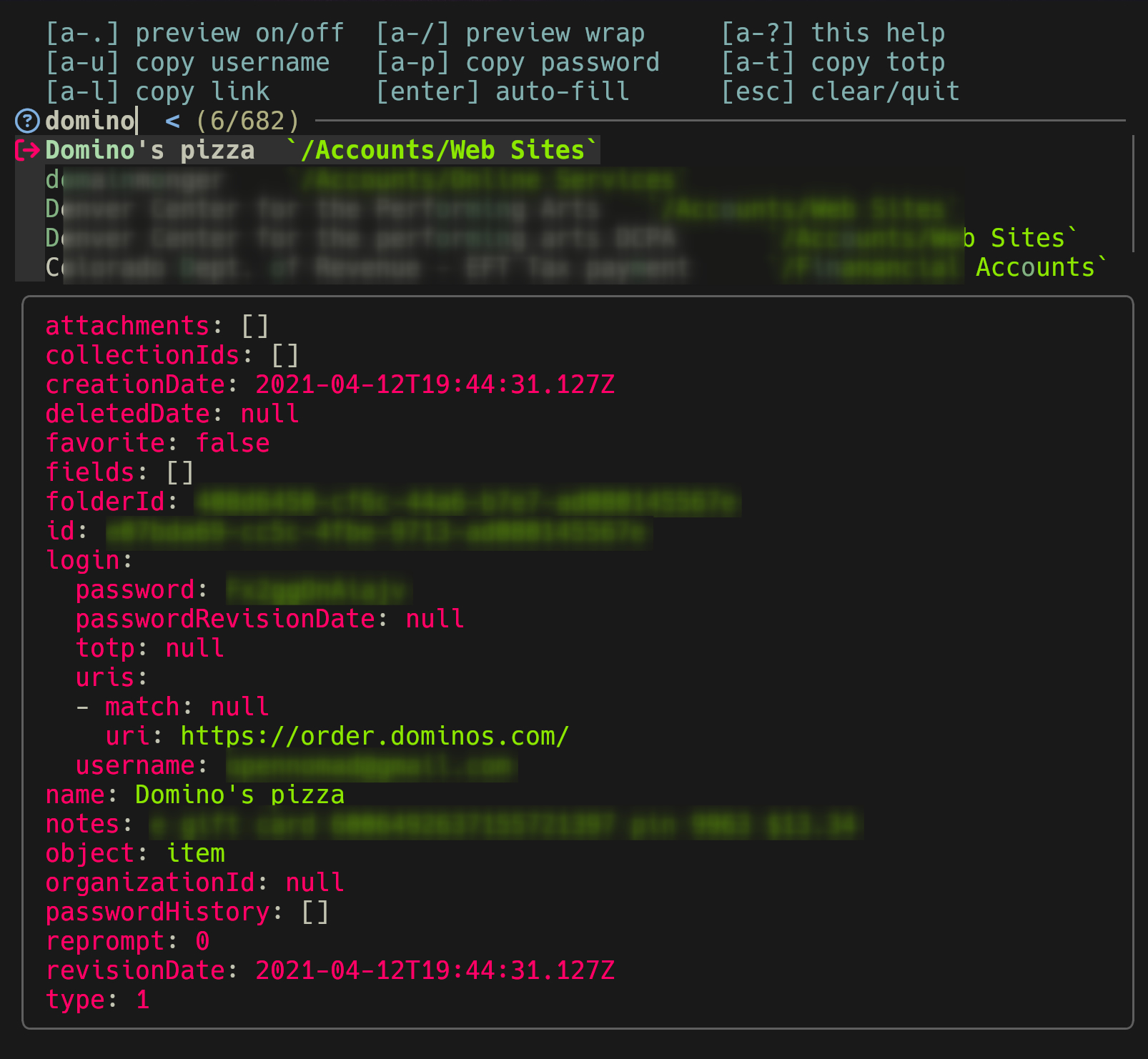The image size is (1148, 1059).
Task: Click the question mark help icon by the prompt
Action: point(27,121)
